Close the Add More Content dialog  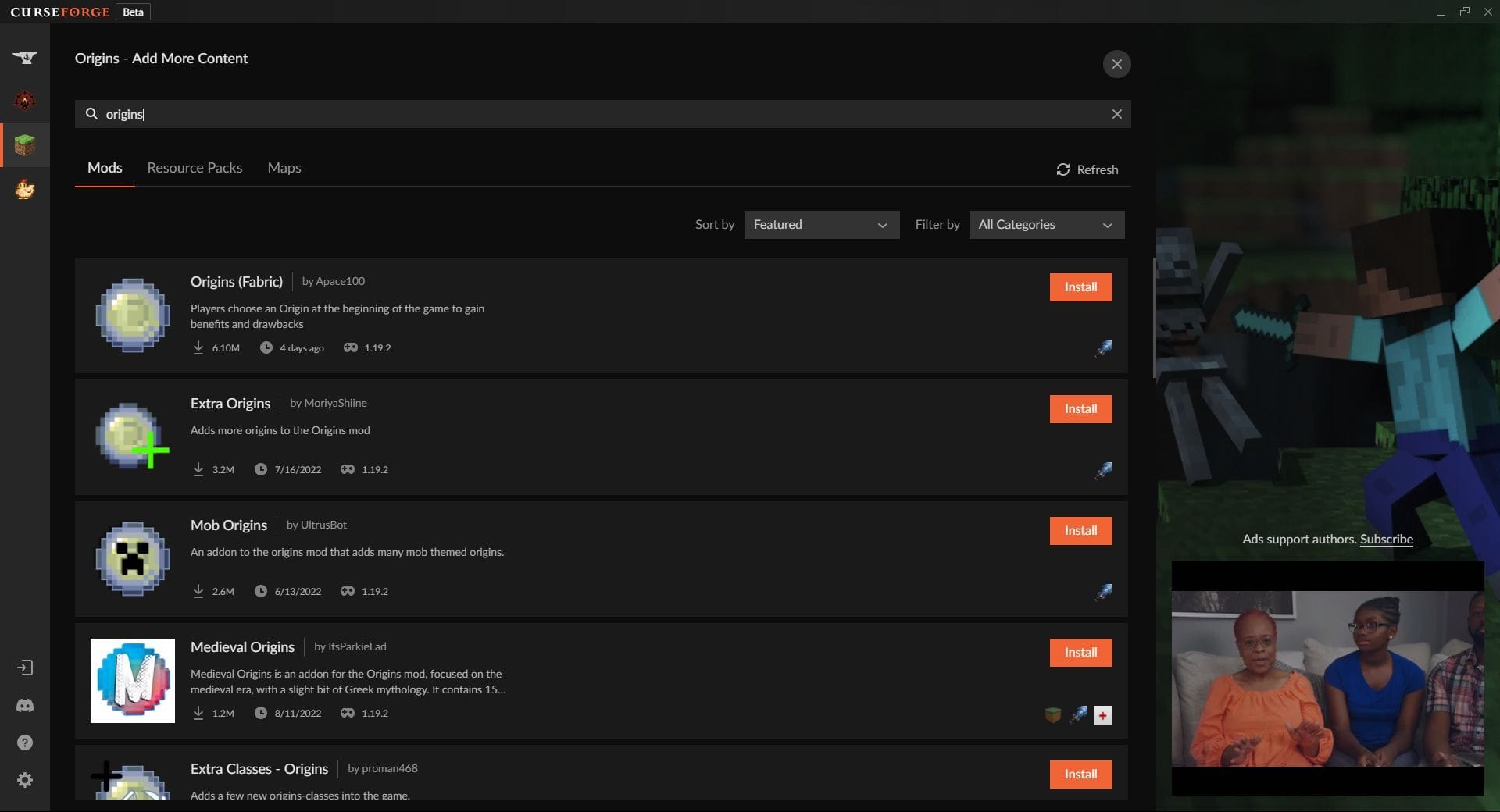click(x=1116, y=64)
